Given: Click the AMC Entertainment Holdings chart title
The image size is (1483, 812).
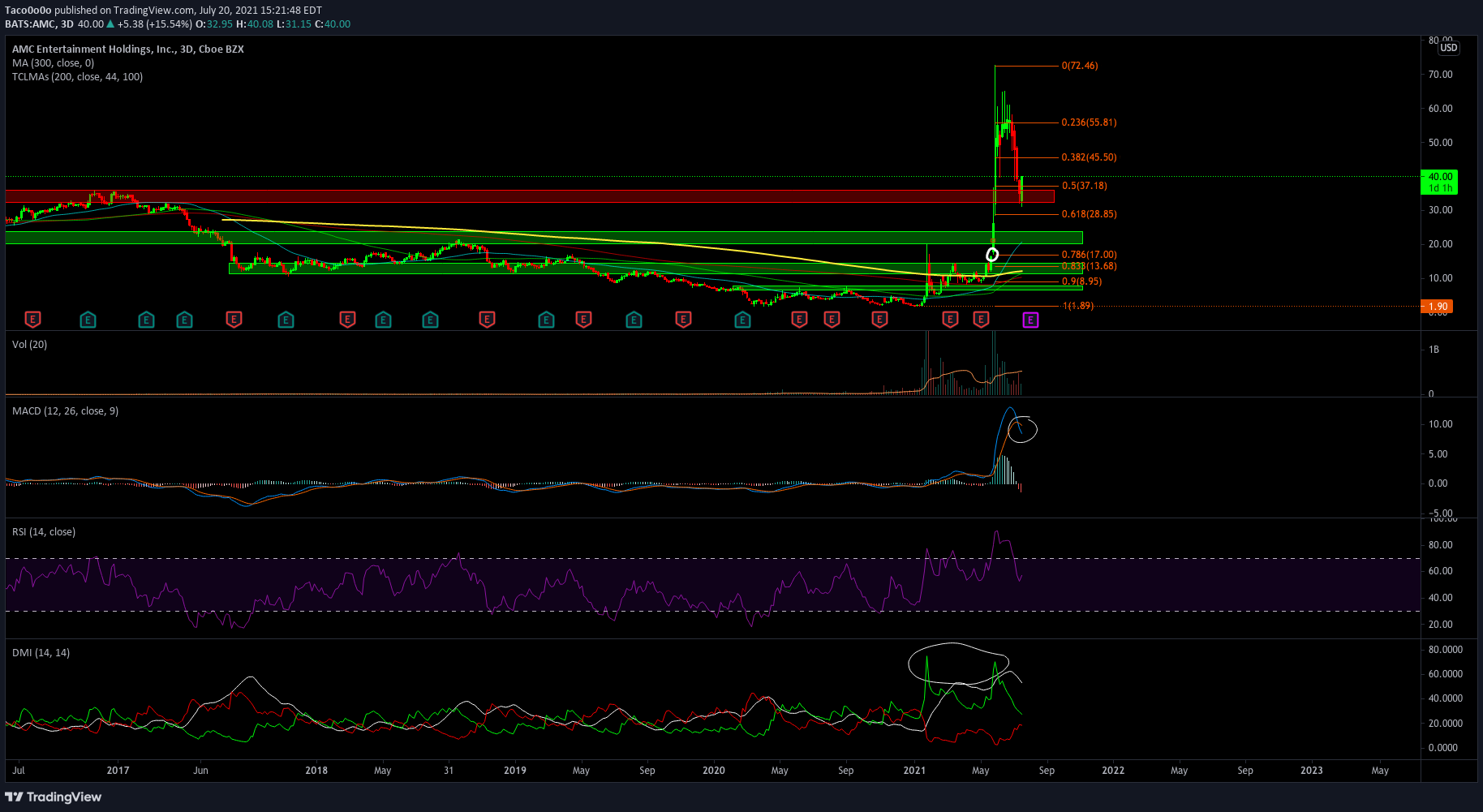Looking at the screenshot, I should 127,49.
